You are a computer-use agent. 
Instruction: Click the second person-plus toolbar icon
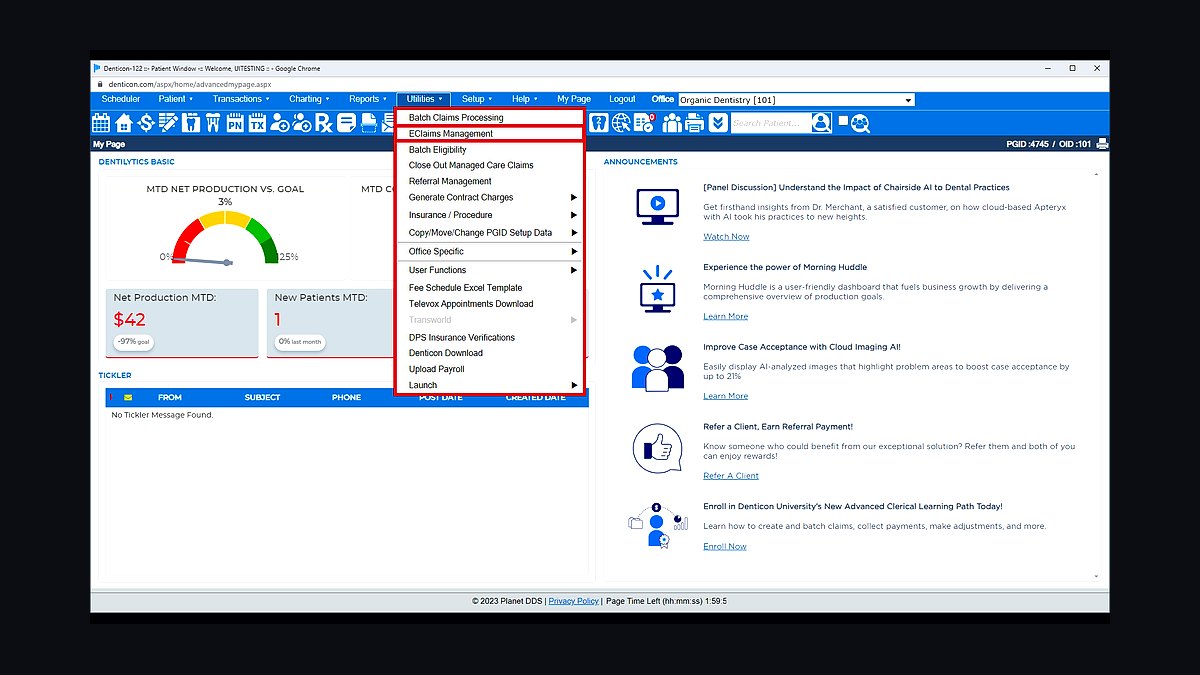tap(302, 123)
